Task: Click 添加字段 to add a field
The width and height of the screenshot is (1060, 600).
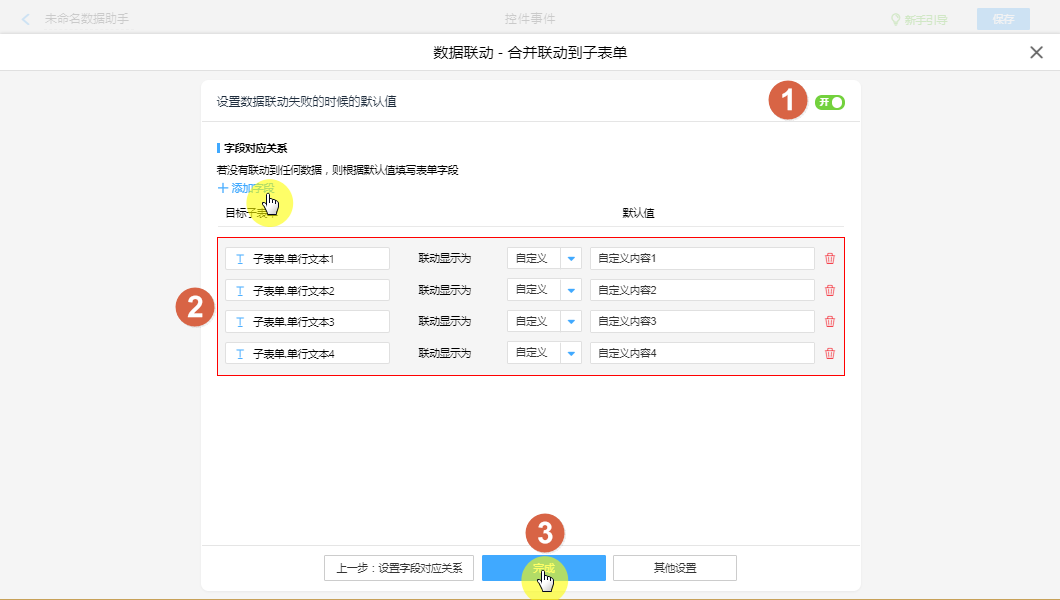Action: 245,188
